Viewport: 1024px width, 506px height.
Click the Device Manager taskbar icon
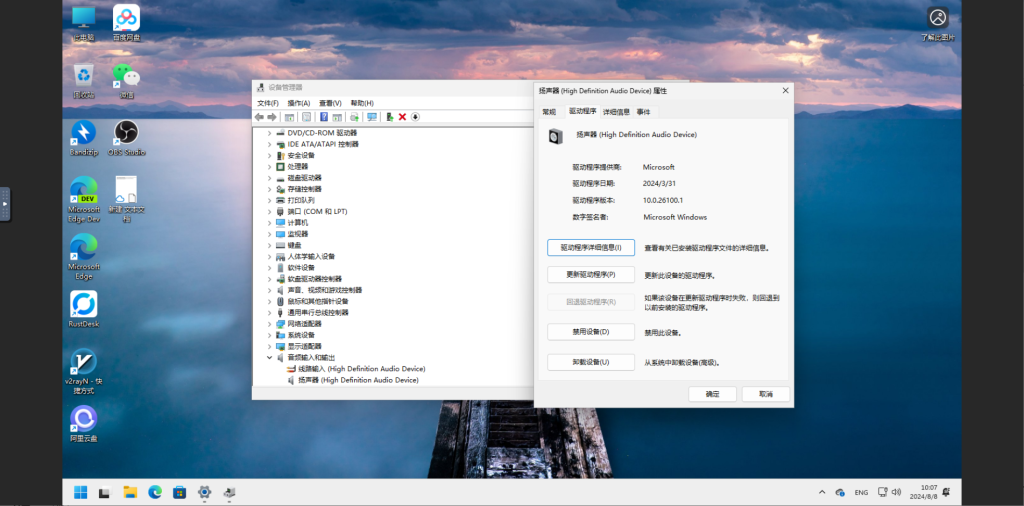coord(229,492)
